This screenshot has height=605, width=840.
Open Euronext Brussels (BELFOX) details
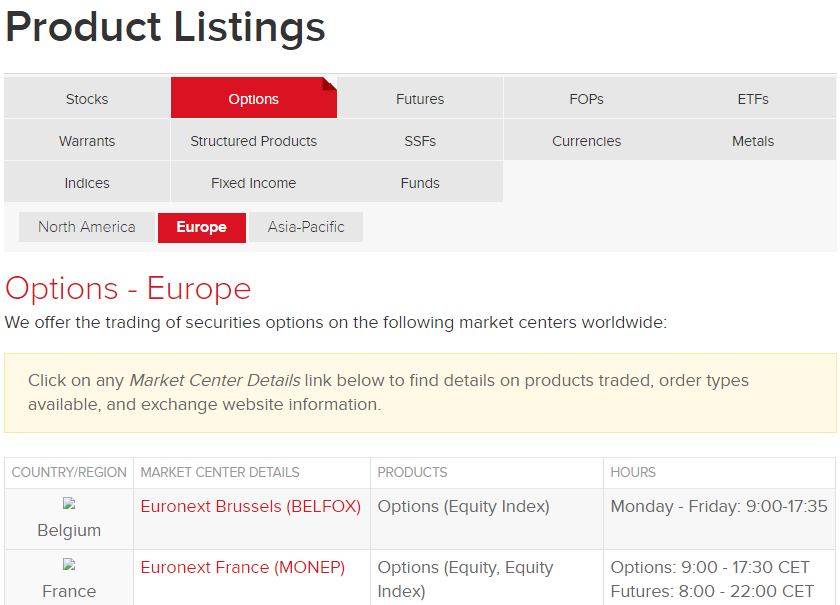tap(251, 506)
